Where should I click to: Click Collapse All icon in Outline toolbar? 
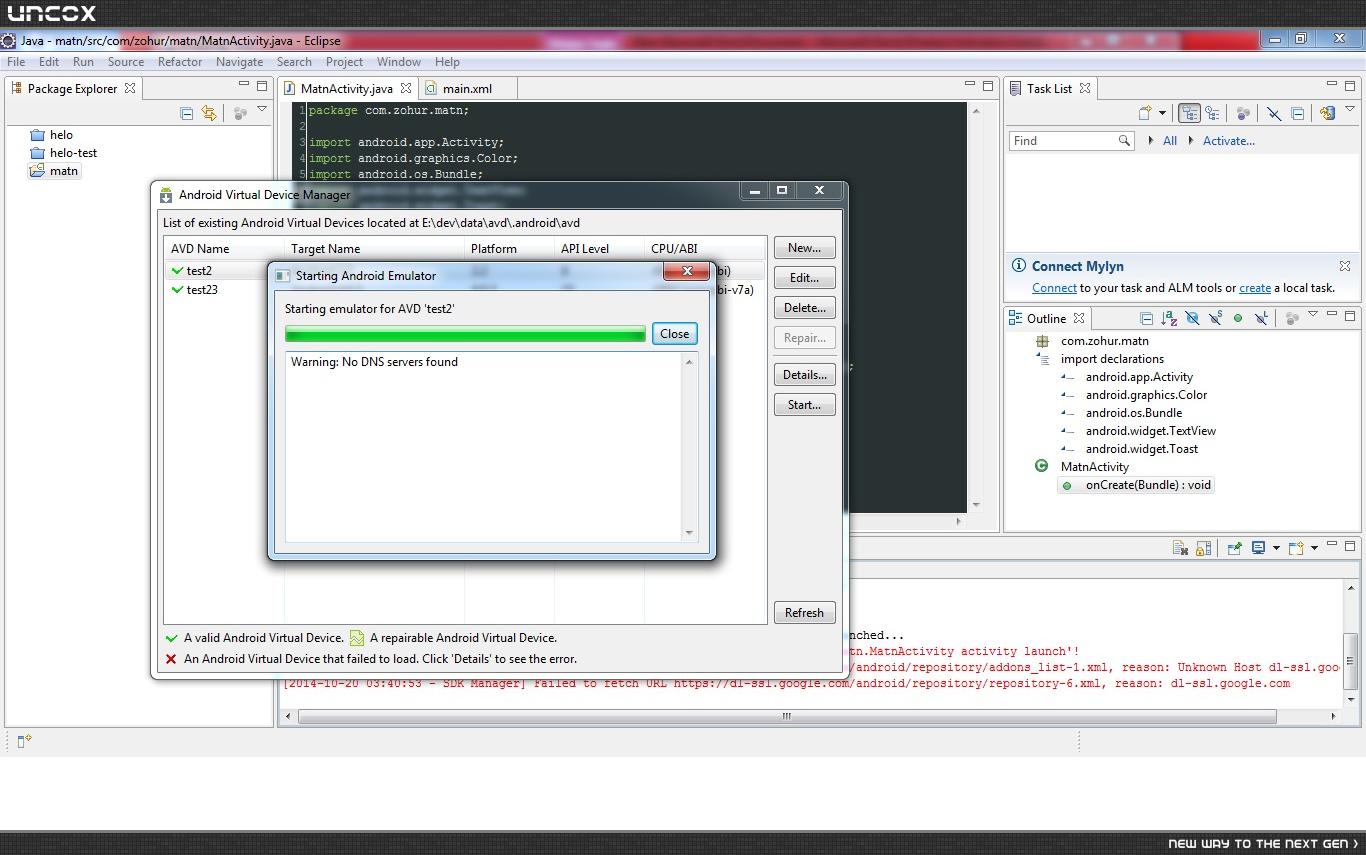1146,318
